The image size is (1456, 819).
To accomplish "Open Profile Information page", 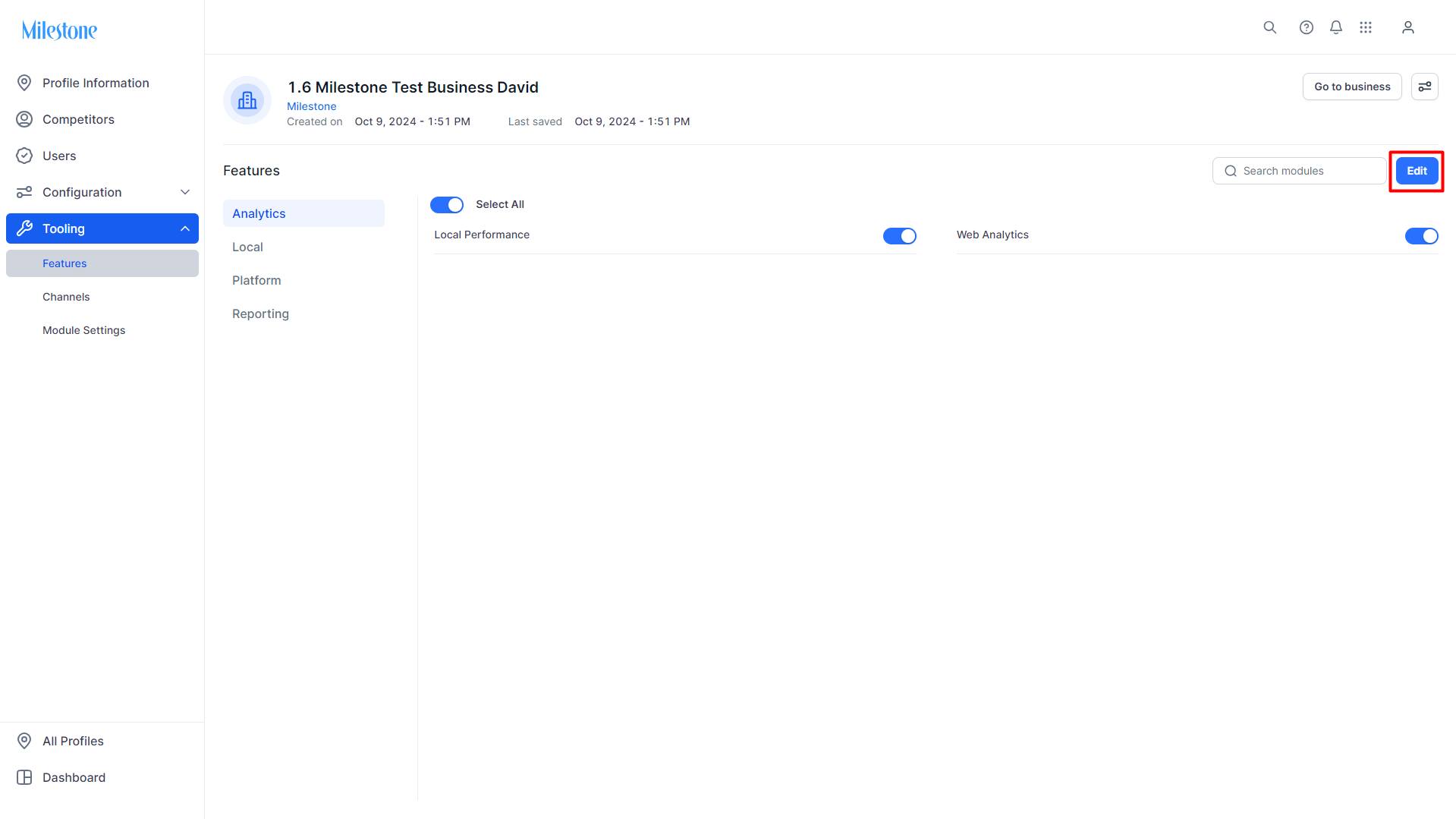I will point(102,83).
